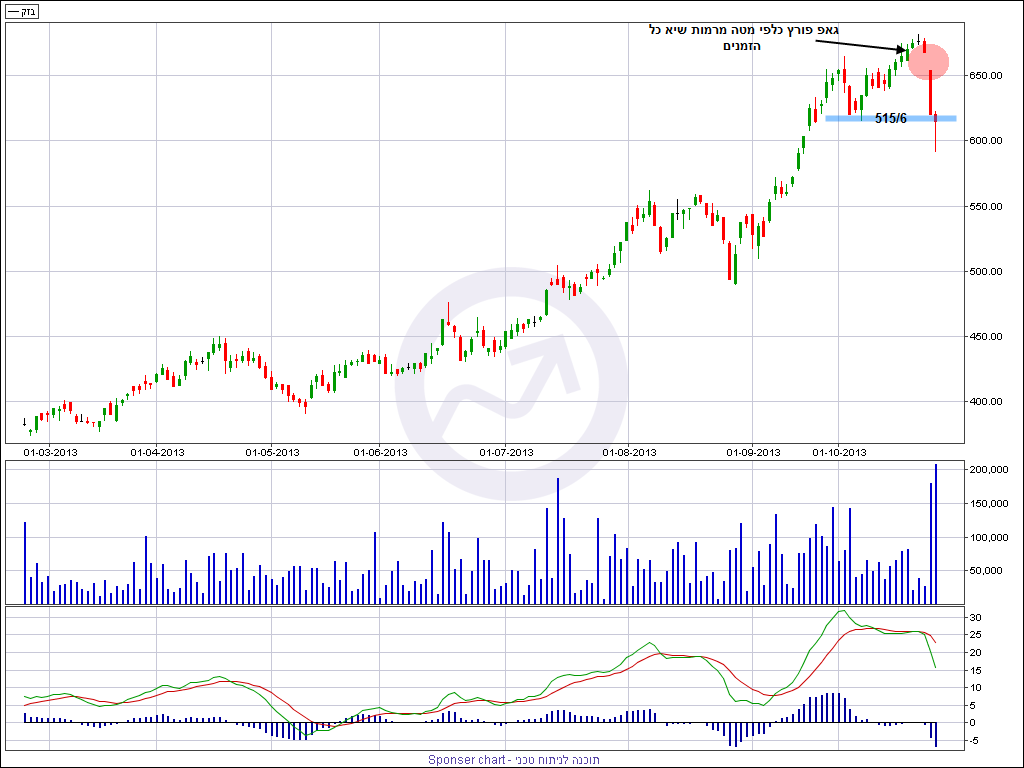Click the 01-04-2013 date label
Viewport: 1024px width, 768px height.
[157, 452]
